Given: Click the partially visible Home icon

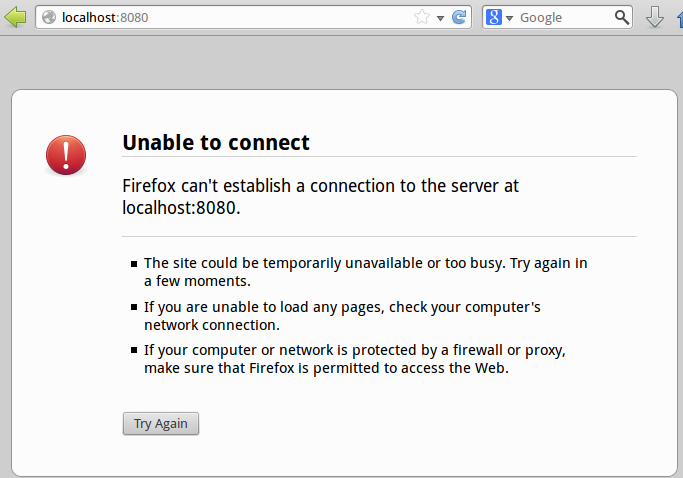Looking at the screenshot, I should click(680, 17).
